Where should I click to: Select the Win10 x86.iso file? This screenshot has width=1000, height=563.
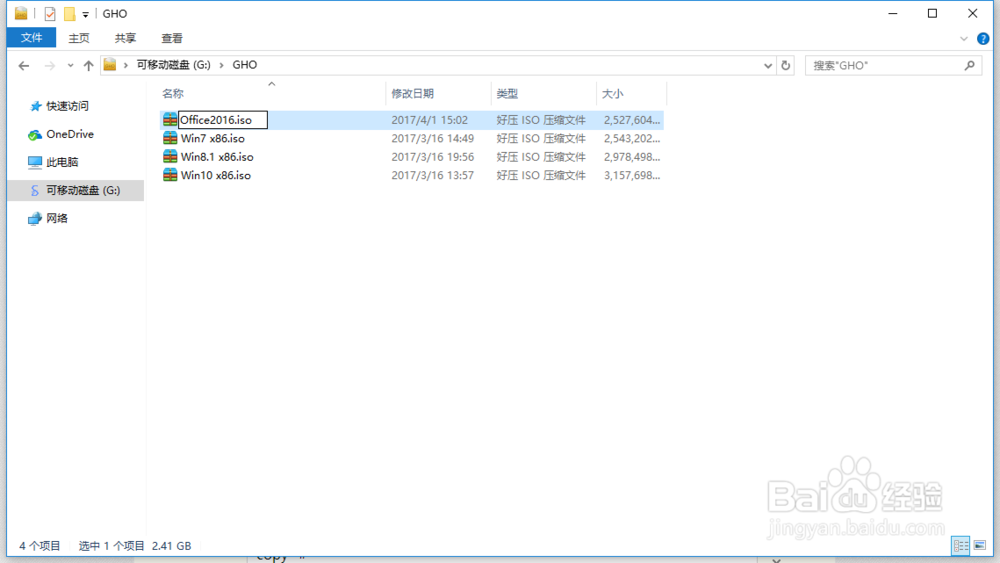[x=216, y=175]
